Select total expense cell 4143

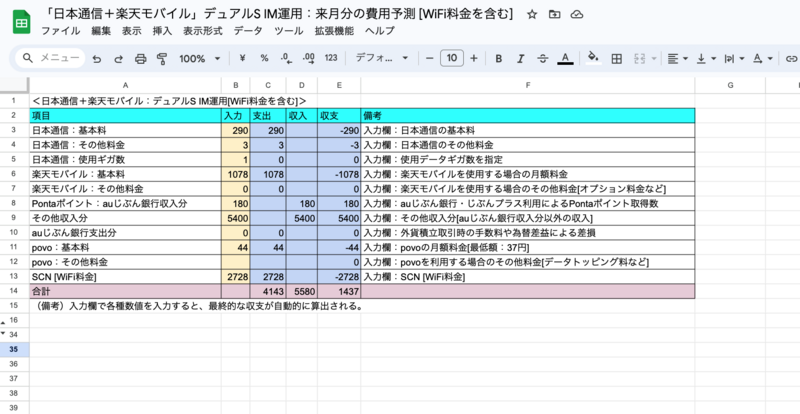268,292
